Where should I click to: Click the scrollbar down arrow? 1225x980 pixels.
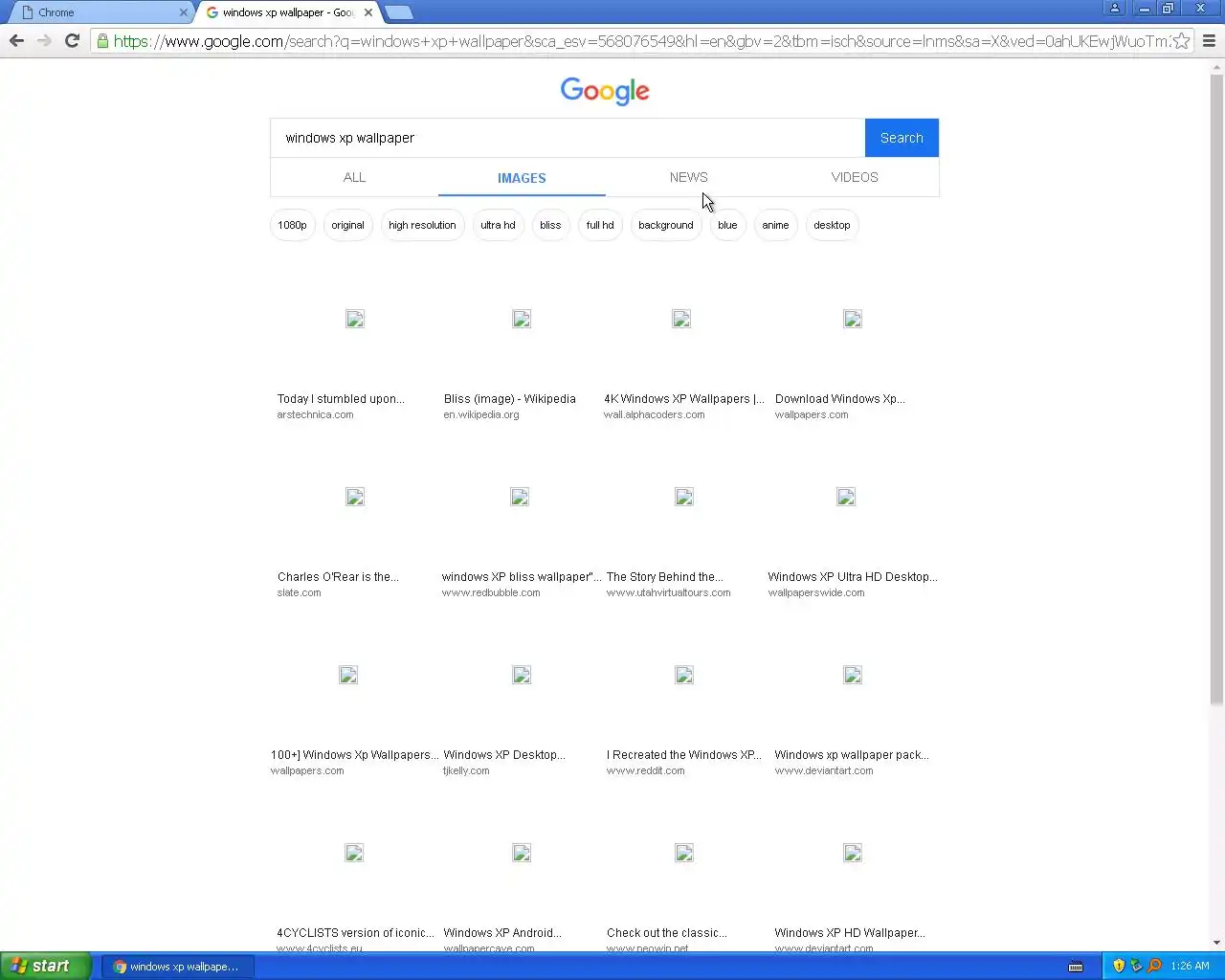(x=1216, y=943)
